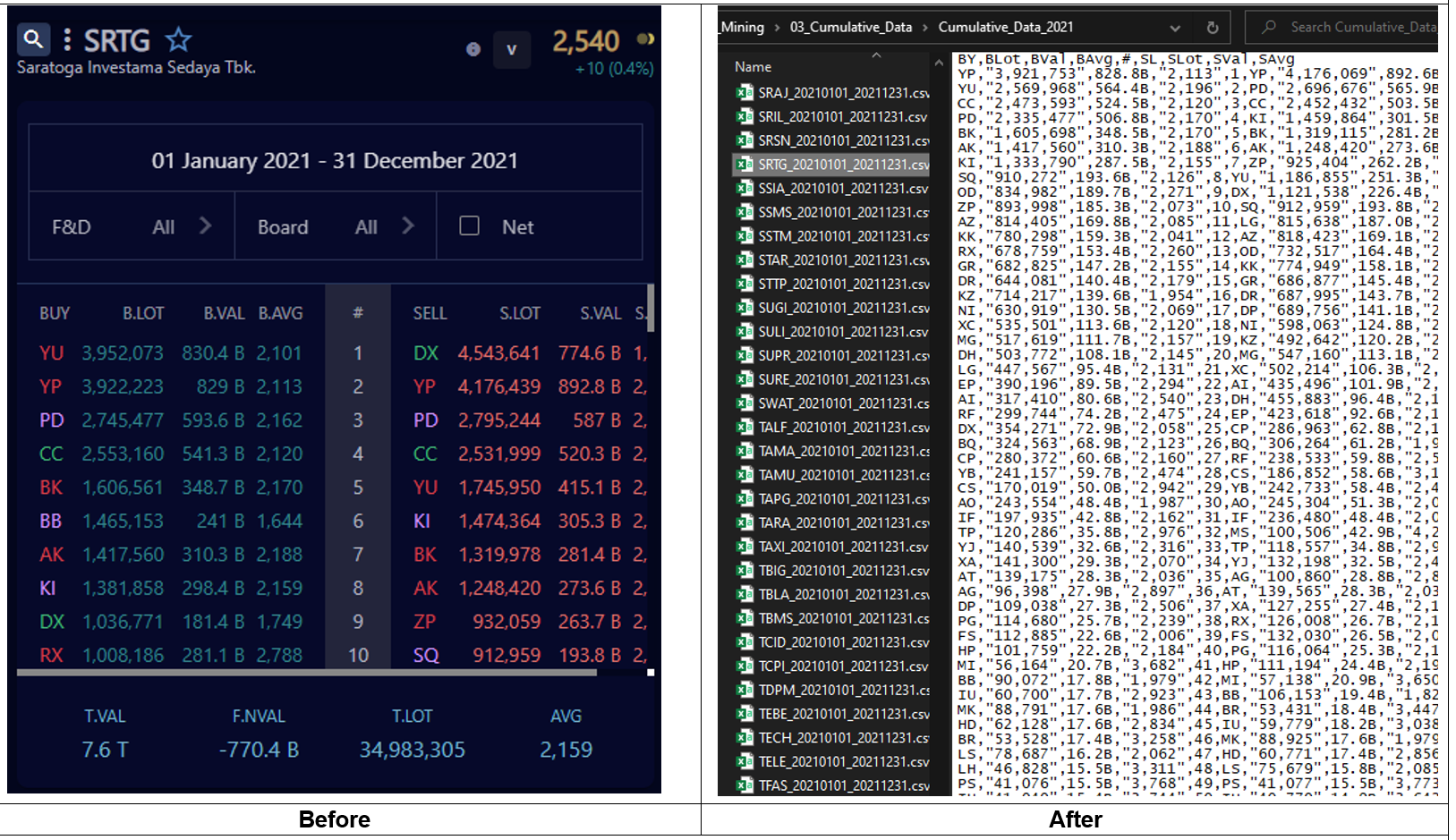Select the TAMU_20210101_20211231.csv file icon
Viewport: 1456px width, 840px height.
(x=745, y=474)
